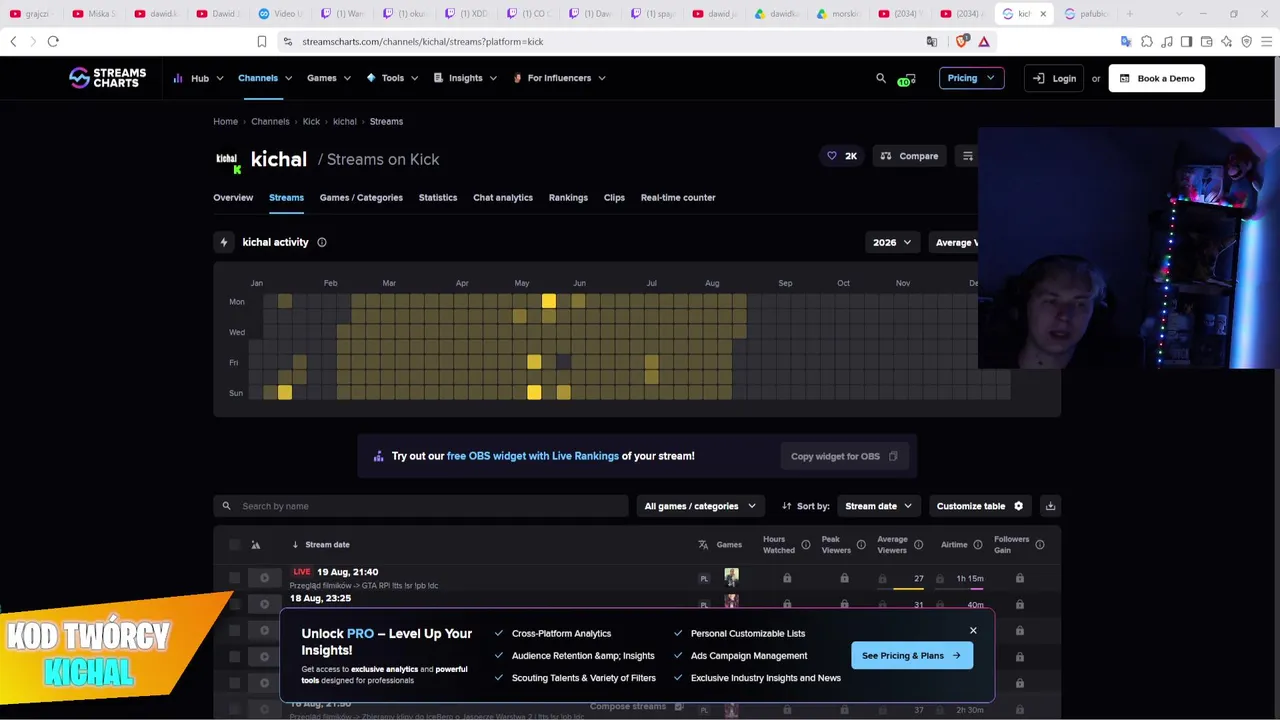Click the Streams Charts logo

[x=107, y=78]
